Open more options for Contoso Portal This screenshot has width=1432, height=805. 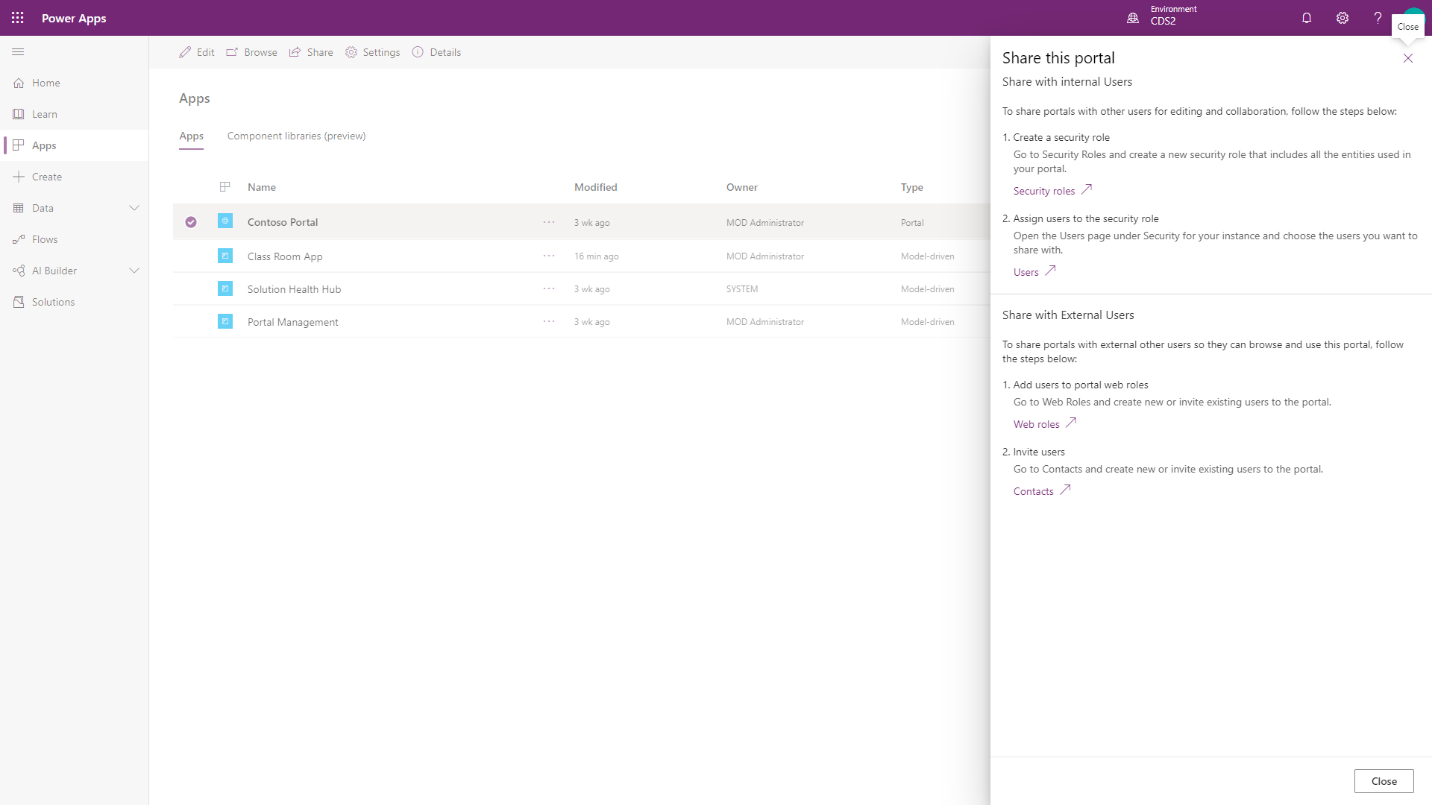click(x=549, y=222)
